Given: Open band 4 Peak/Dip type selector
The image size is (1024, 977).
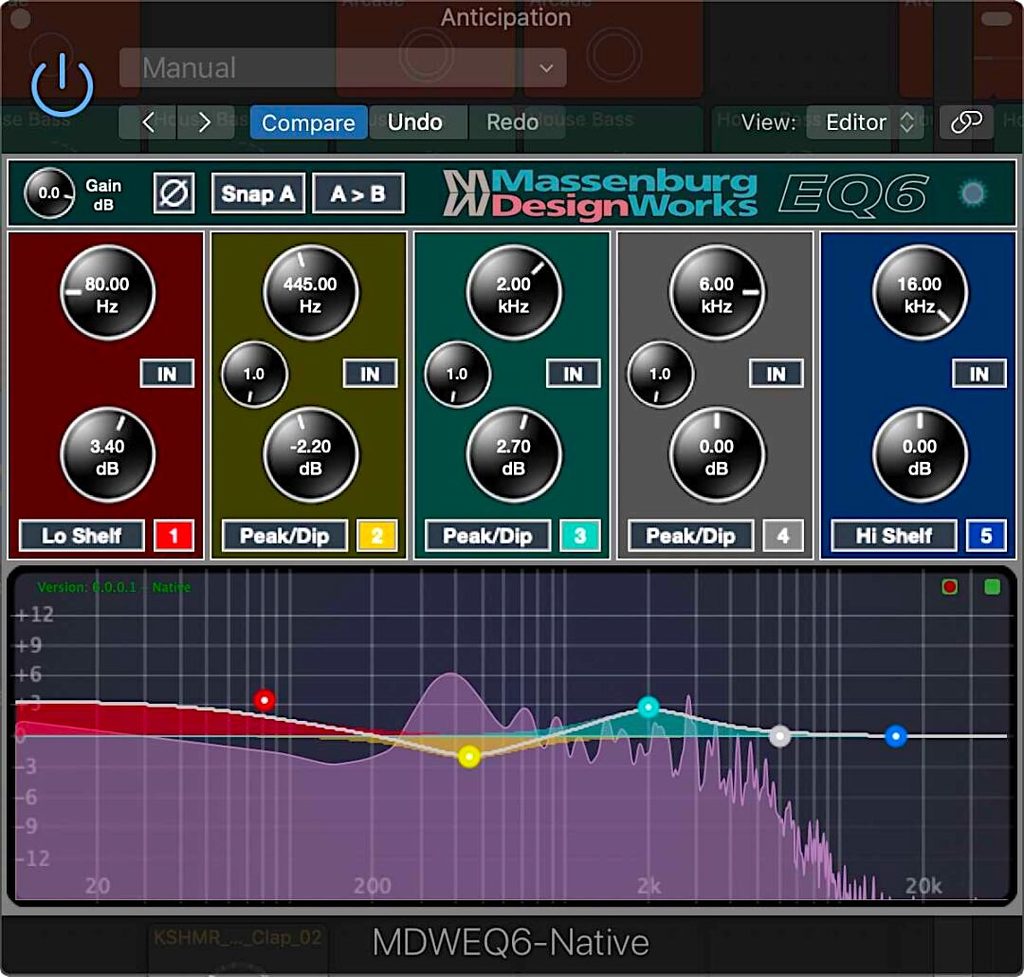Looking at the screenshot, I should pyautogui.click(x=690, y=535).
